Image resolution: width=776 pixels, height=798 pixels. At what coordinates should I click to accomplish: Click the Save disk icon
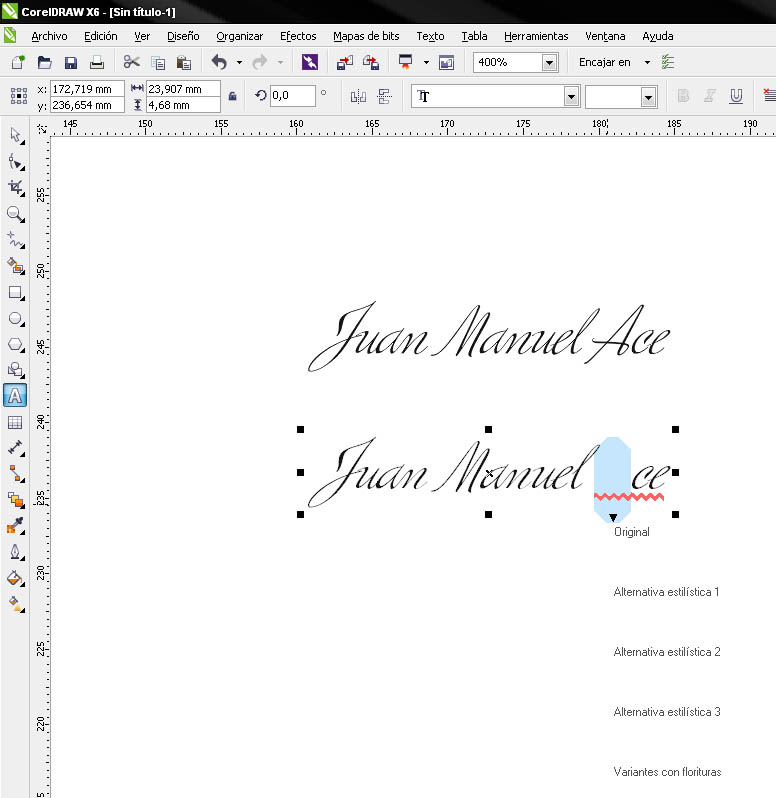tap(71, 62)
